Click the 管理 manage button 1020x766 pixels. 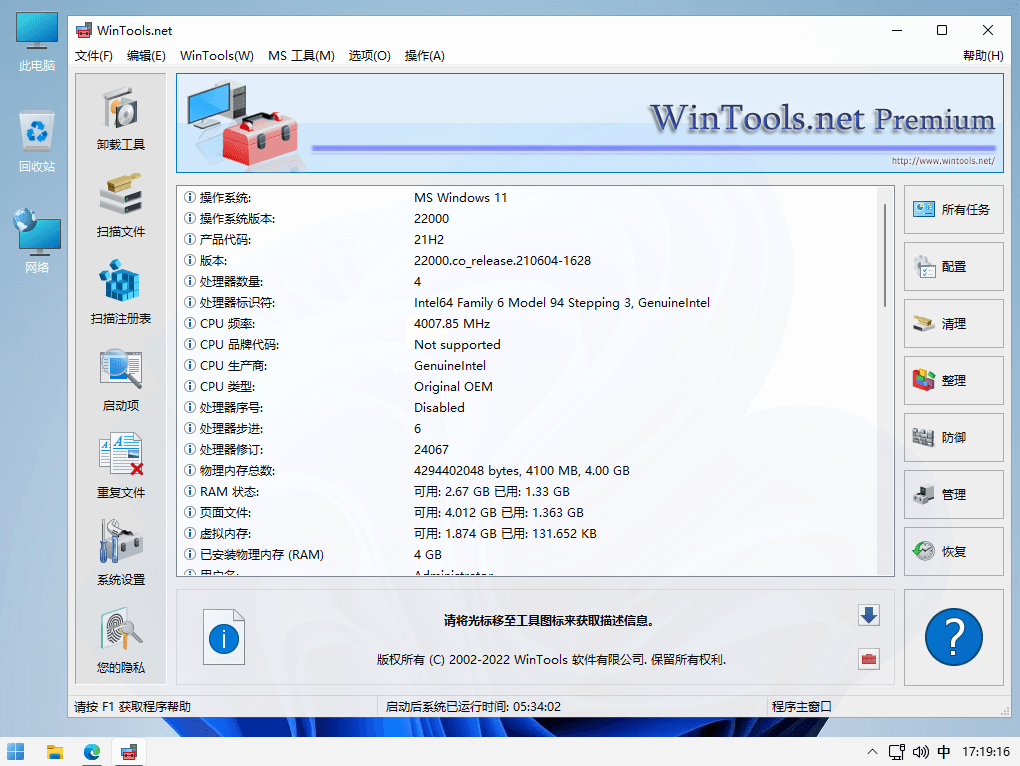(954, 494)
